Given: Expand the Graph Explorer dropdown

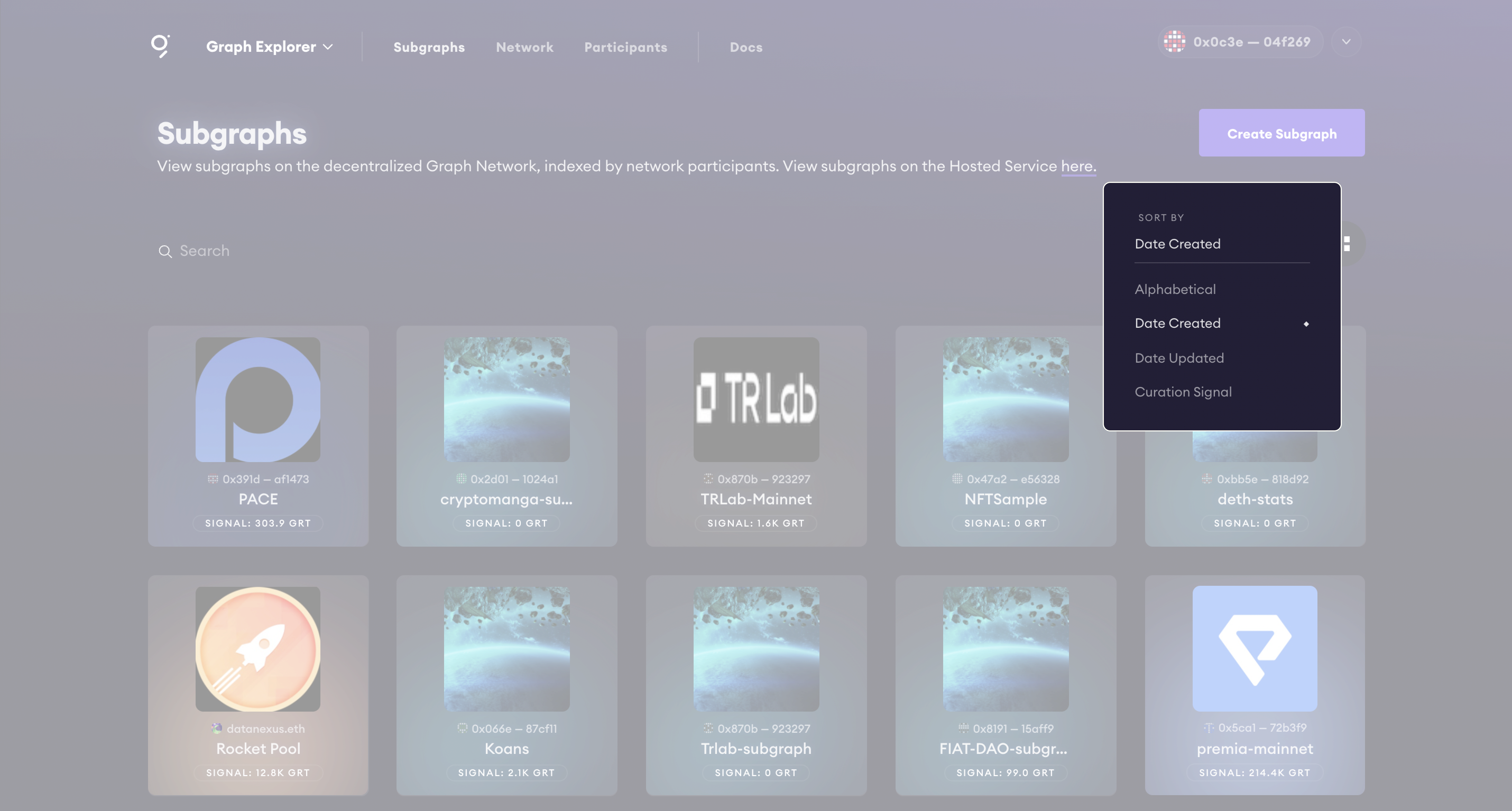Looking at the screenshot, I should (x=269, y=47).
